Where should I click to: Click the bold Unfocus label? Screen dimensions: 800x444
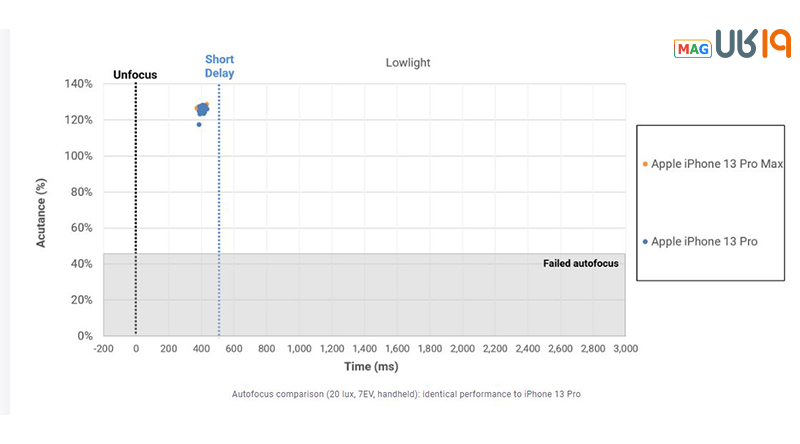[135, 74]
